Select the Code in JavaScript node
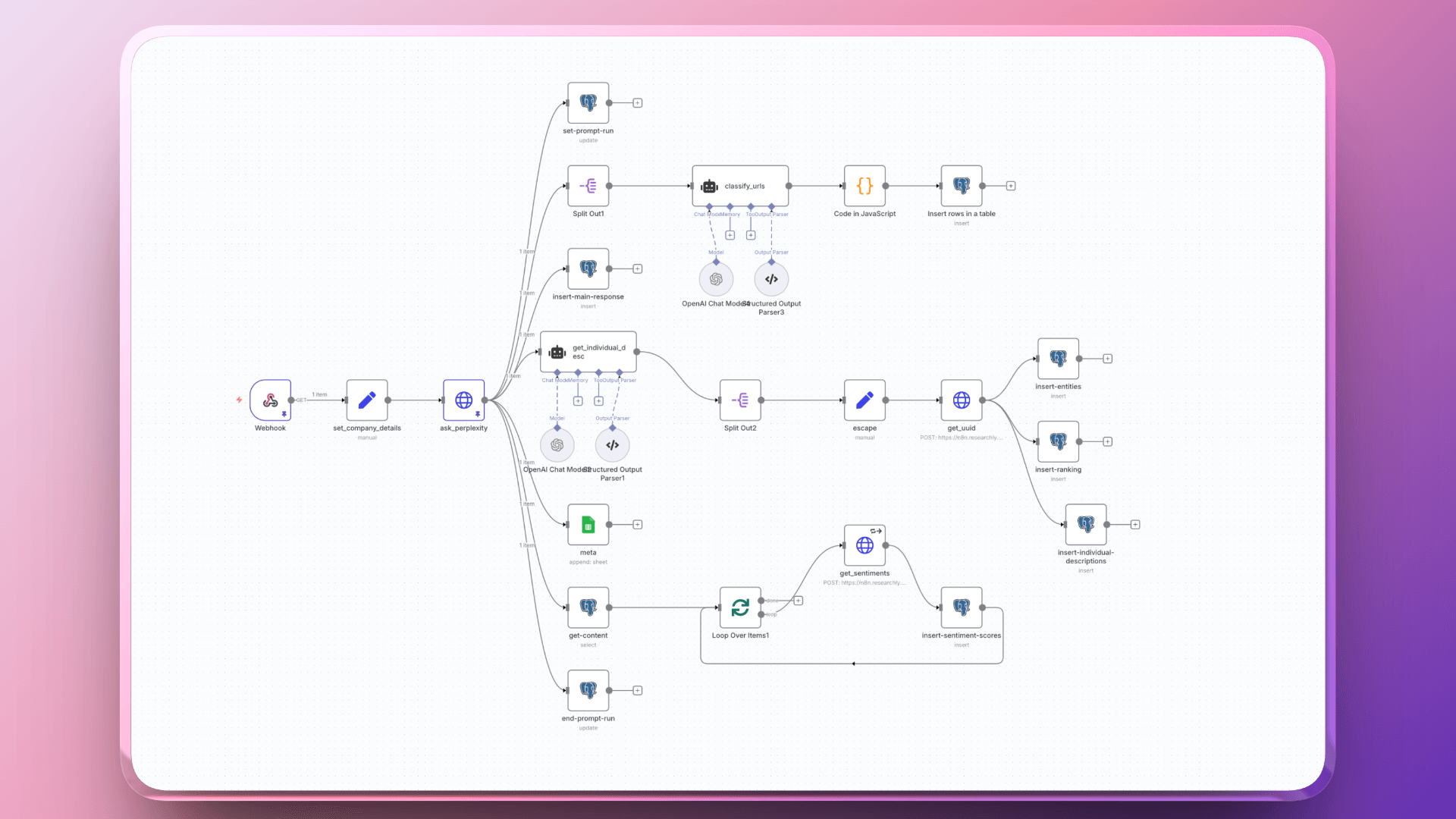This screenshot has width=1456, height=819. click(x=864, y=186)
